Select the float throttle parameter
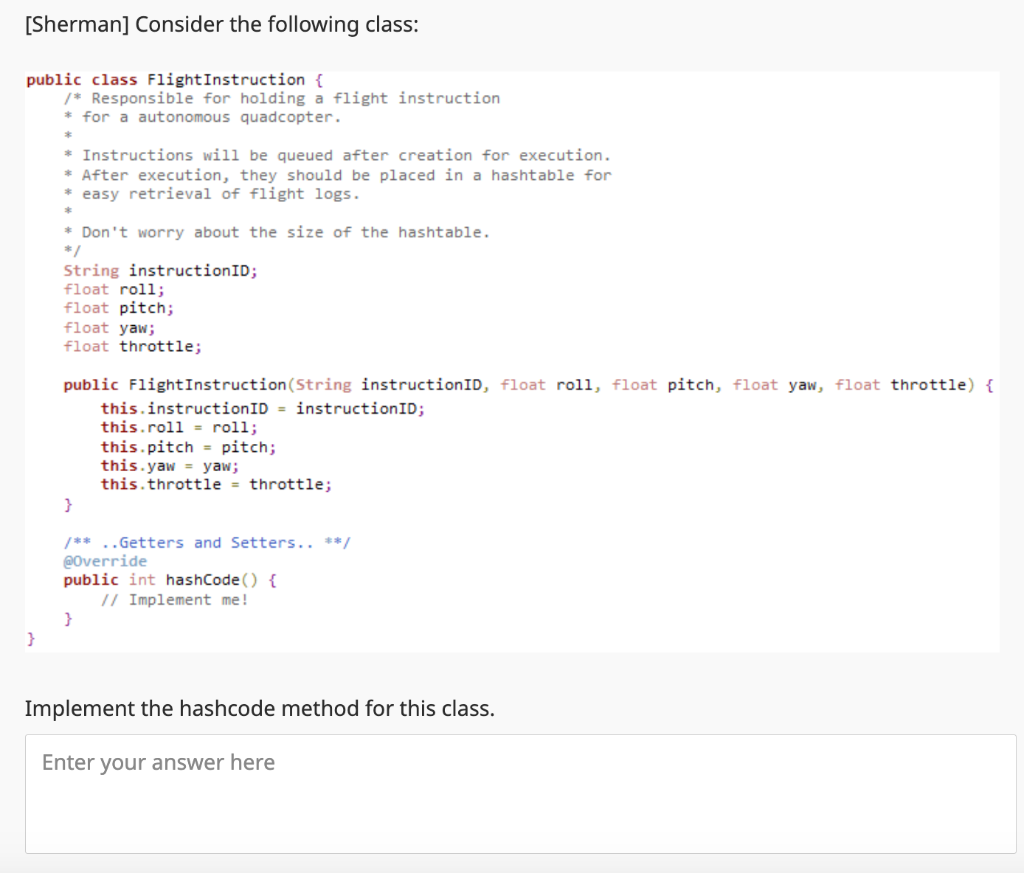This screenshot has width=1024, height=873. point(900,384)
